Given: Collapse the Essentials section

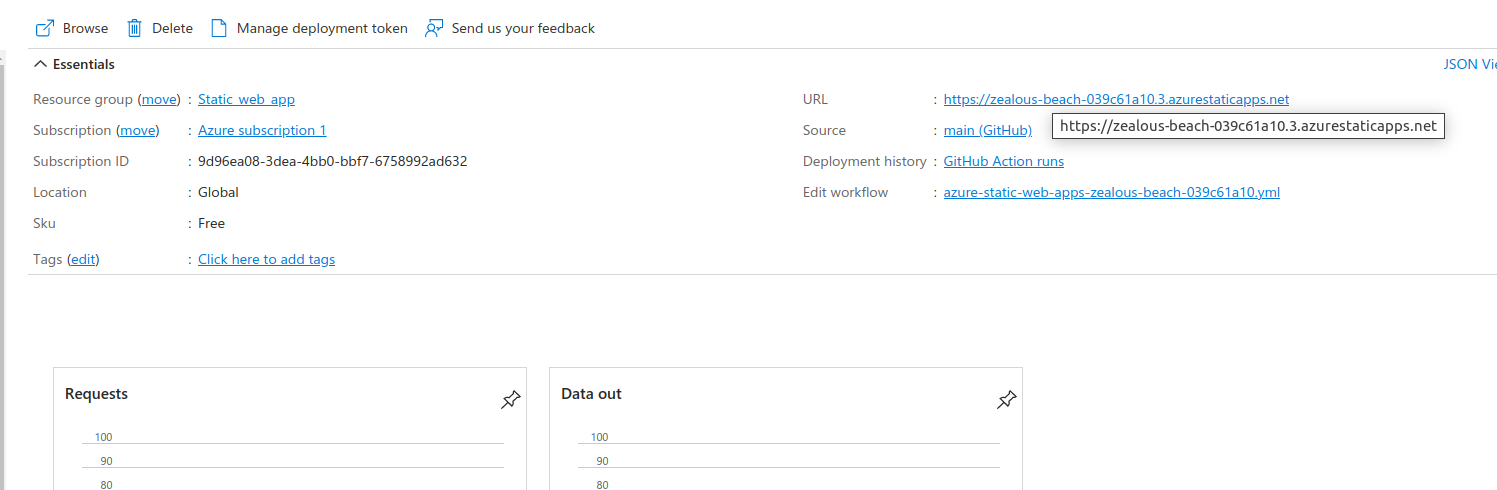Looking at the screenshot, I should 40,64.
